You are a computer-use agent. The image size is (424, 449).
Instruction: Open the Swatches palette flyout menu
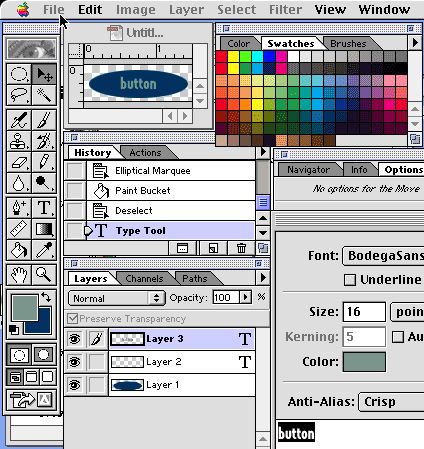(415, 43)
